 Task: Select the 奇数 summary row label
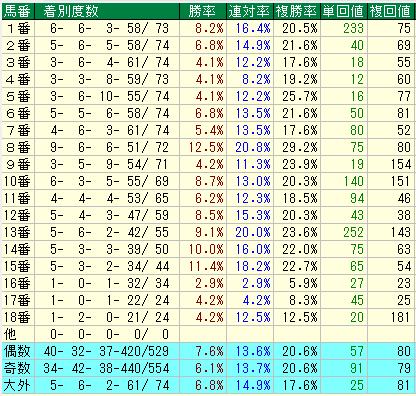(x=17, y=368)
